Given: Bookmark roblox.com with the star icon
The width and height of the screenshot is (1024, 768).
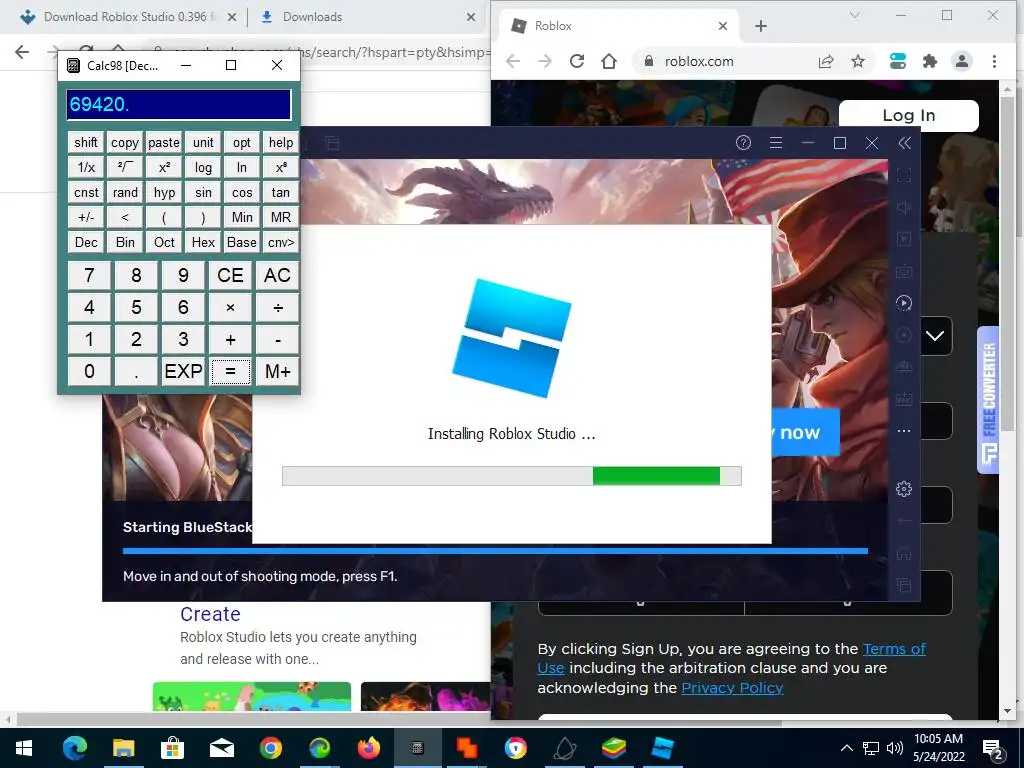Looking at the screenshot, I should coord(858,61).
